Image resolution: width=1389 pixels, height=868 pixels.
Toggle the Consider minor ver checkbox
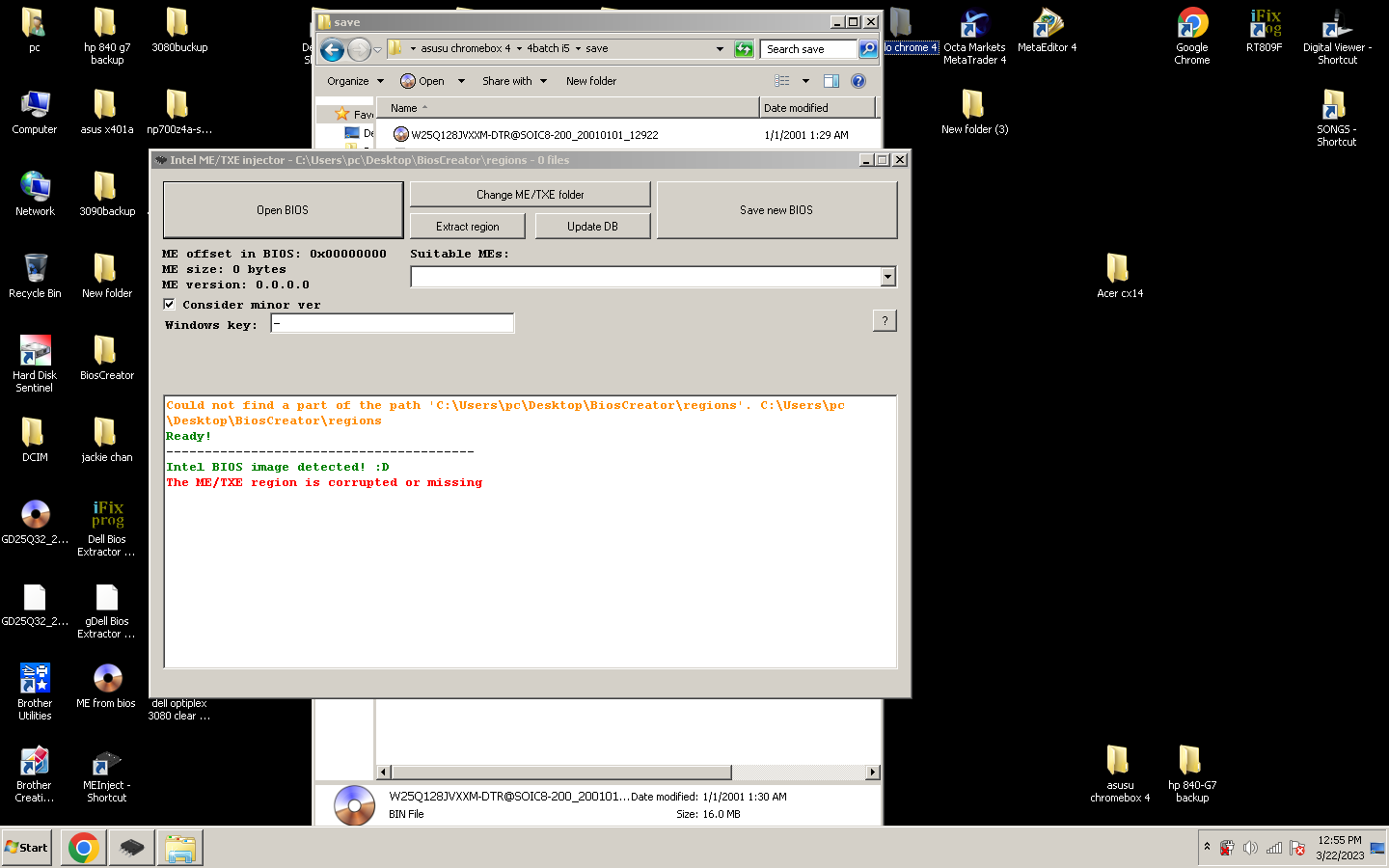pyautogui.click(x=170, y=304)
